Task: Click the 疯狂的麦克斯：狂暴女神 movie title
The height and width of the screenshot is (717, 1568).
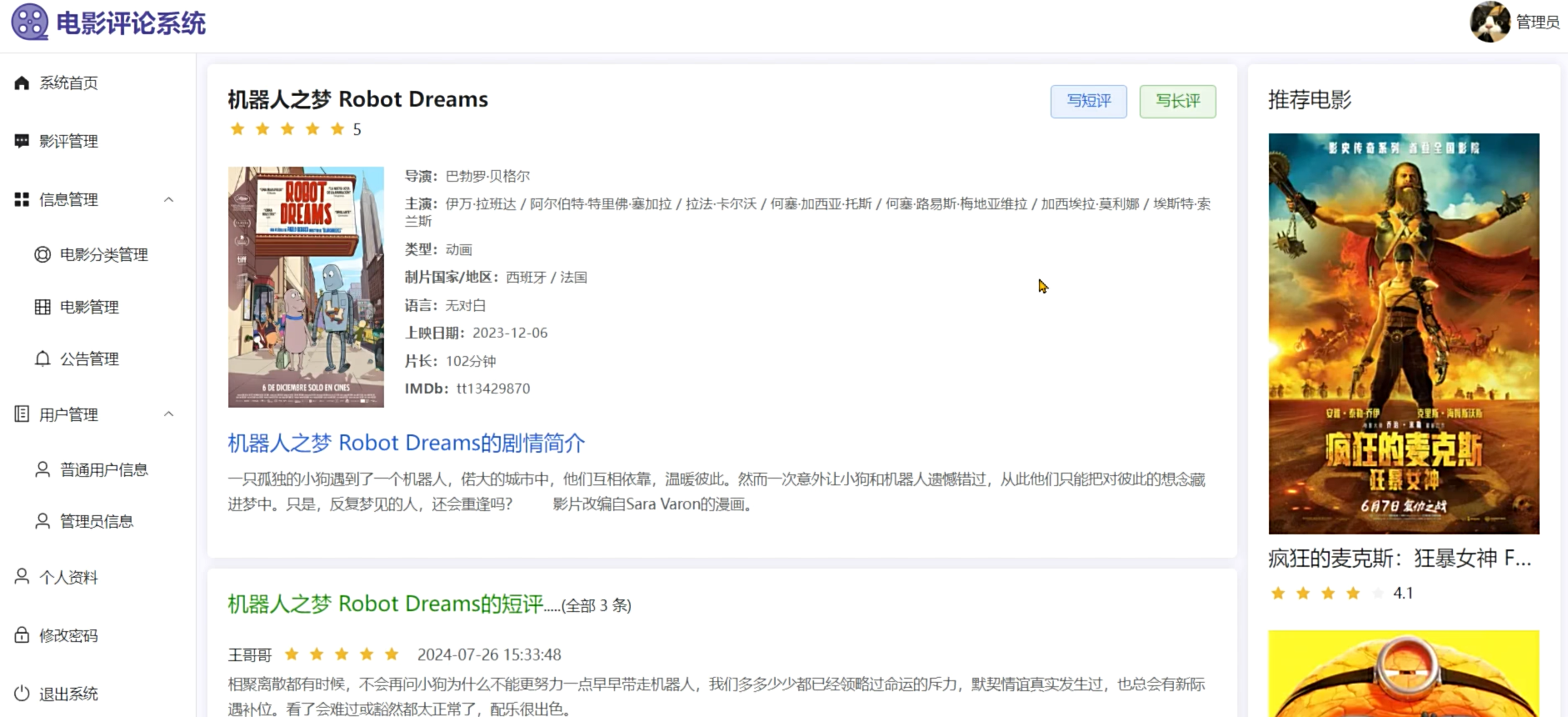Action: click(1400, 558)
